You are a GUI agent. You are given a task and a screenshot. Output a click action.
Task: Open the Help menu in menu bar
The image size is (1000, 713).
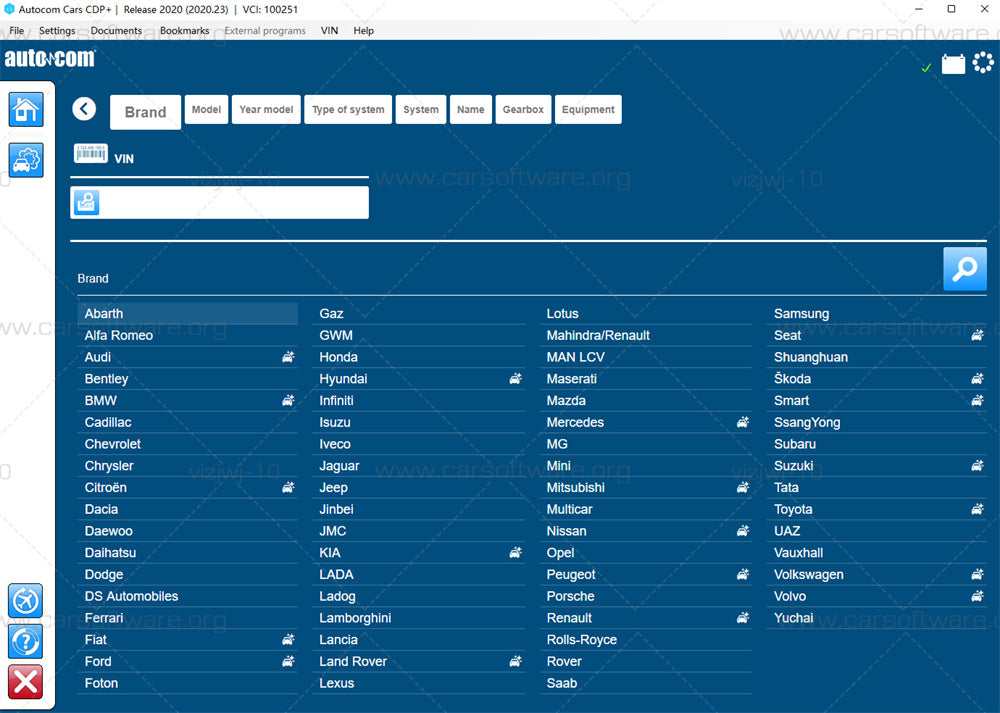click(x=364, y=31)
